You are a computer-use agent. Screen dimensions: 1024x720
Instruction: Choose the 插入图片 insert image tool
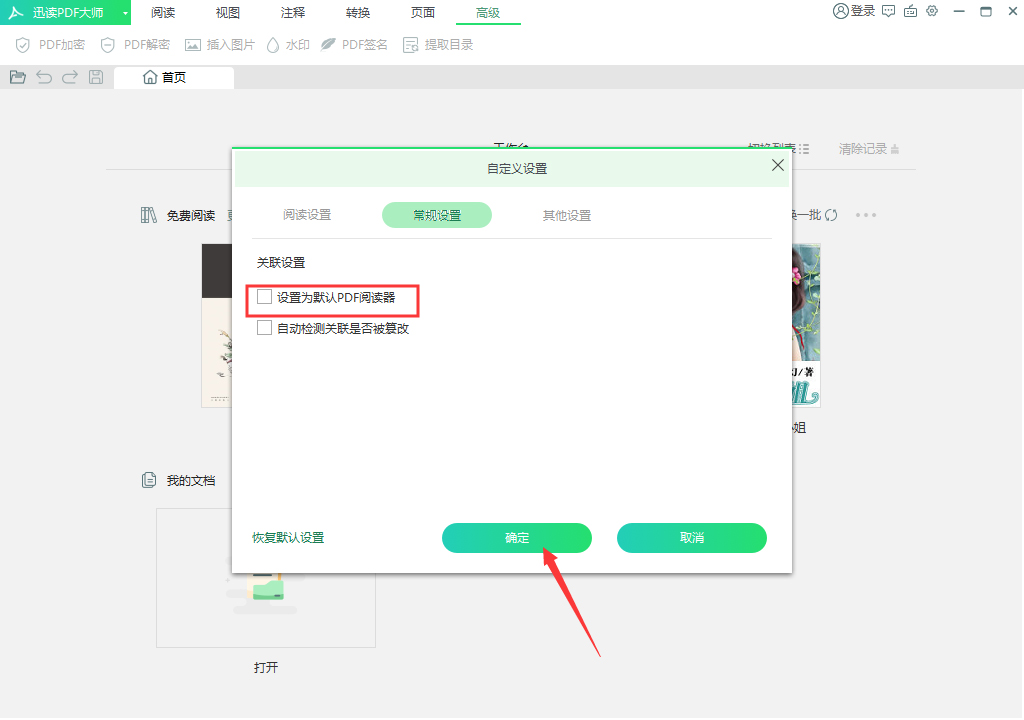pos(219,44)
